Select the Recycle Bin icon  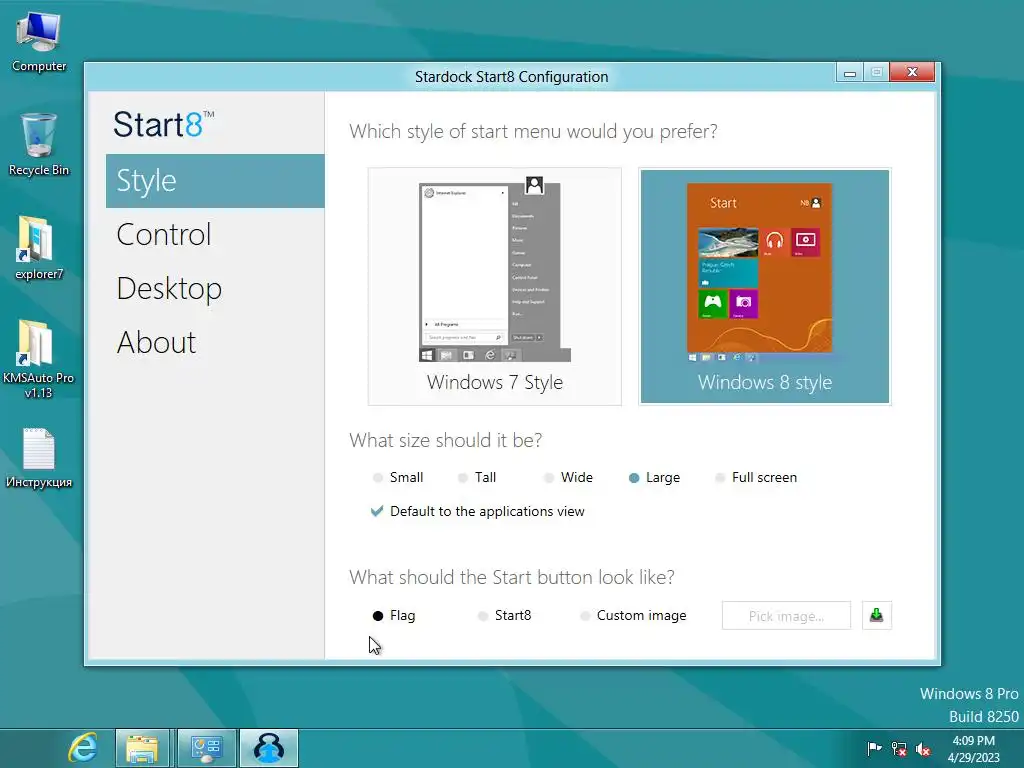coord(39,144)
